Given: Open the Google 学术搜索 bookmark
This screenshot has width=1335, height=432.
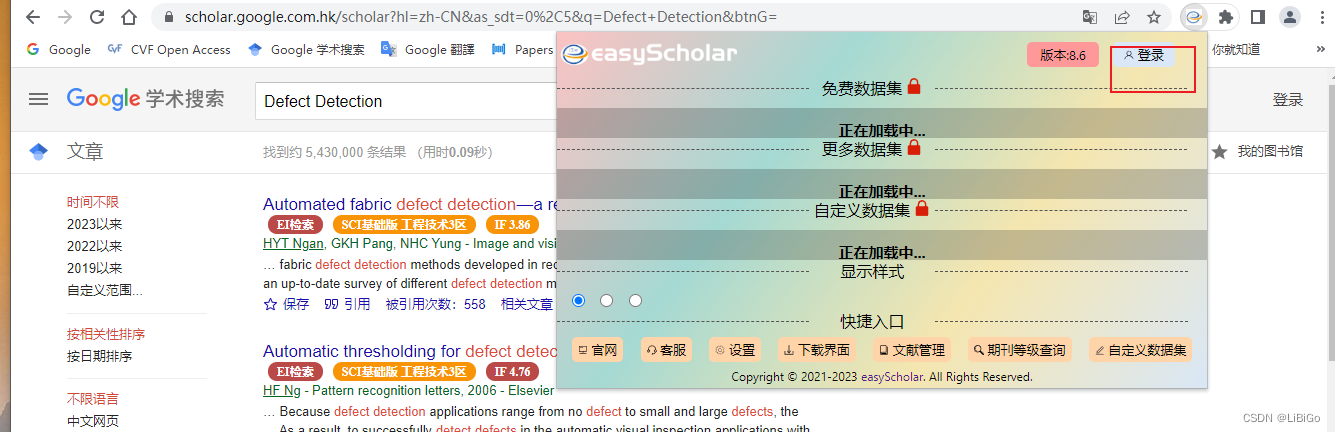Looking at the screenshot, I should pos(306,49).
